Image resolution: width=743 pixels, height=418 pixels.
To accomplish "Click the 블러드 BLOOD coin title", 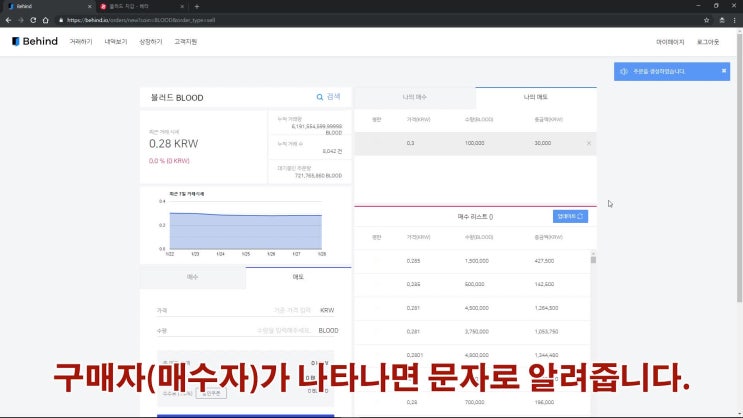I will click(x=177, y=98).
